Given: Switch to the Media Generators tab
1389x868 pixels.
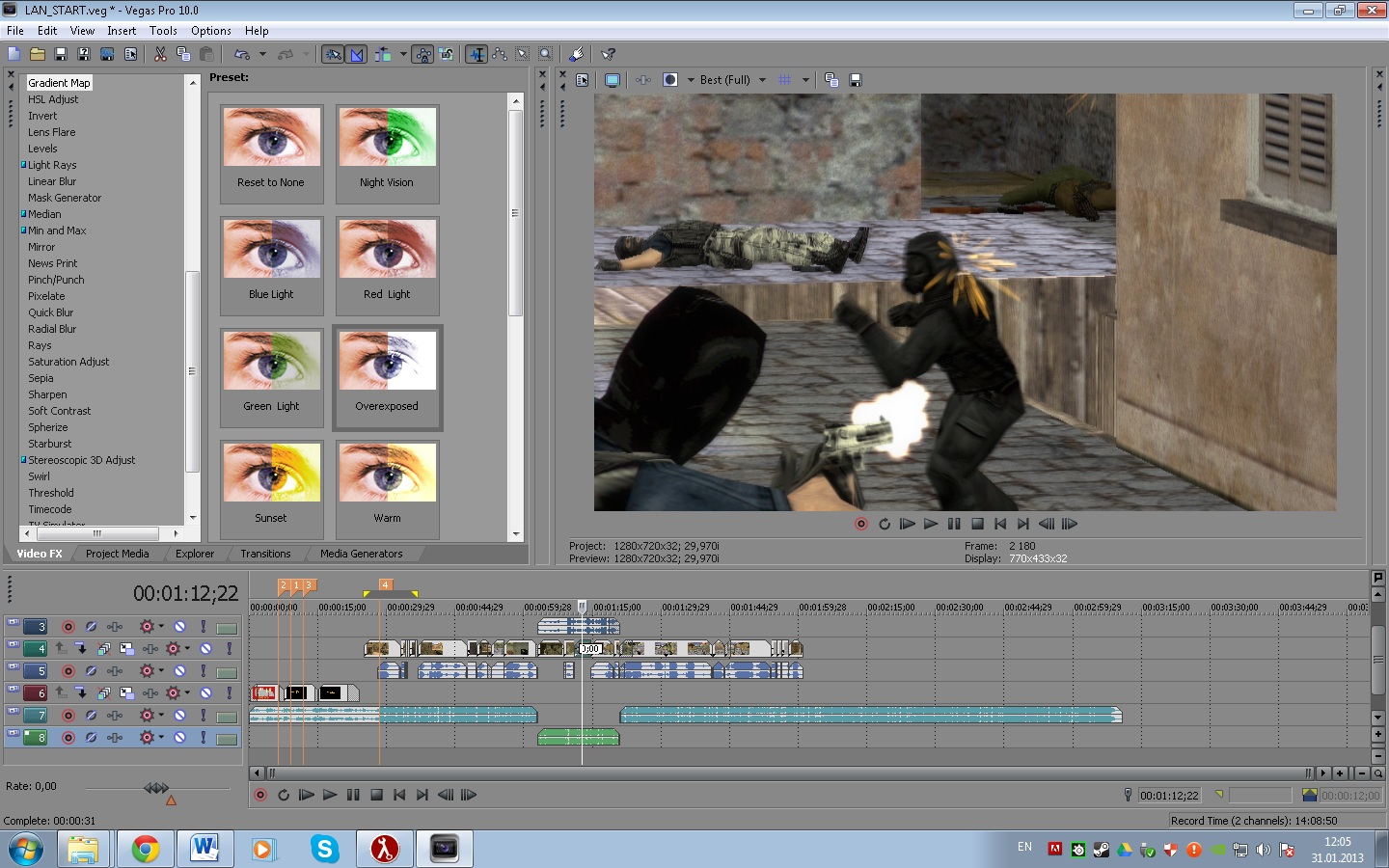Looking at the screenshot, I should click(x=362, y=554).
